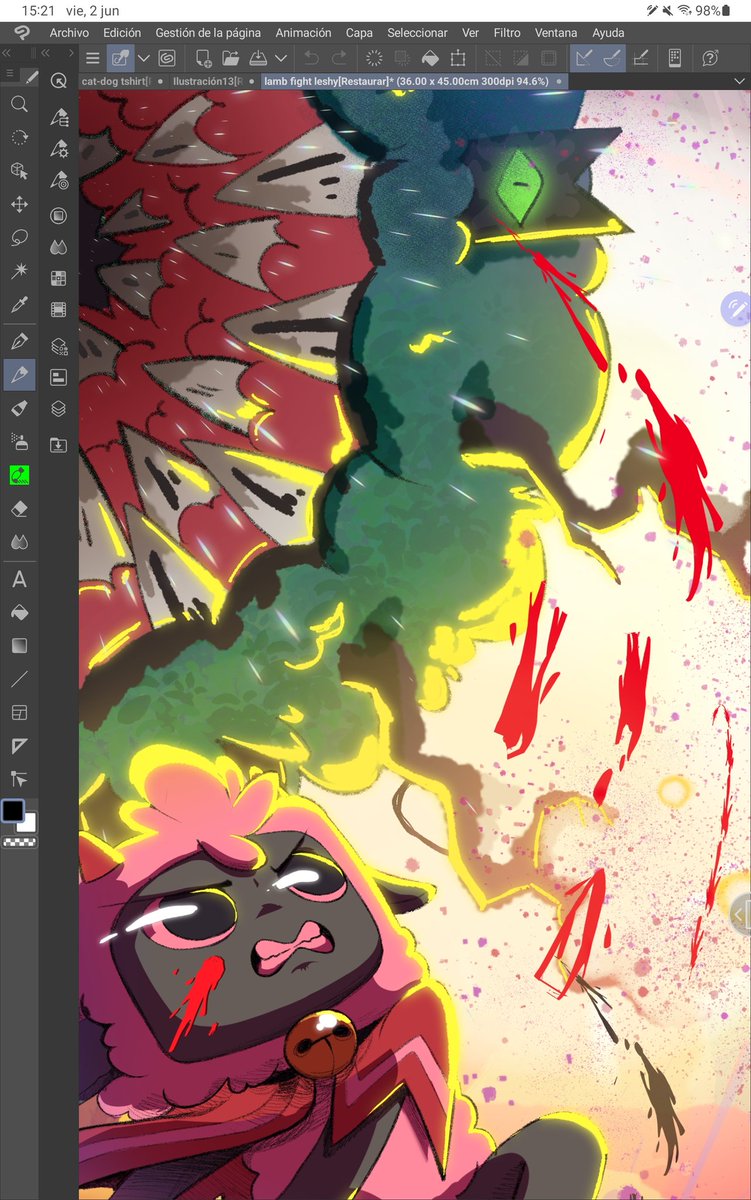
Task: Open the Sub Tool palette icon
Action: [x=59, y=117]
